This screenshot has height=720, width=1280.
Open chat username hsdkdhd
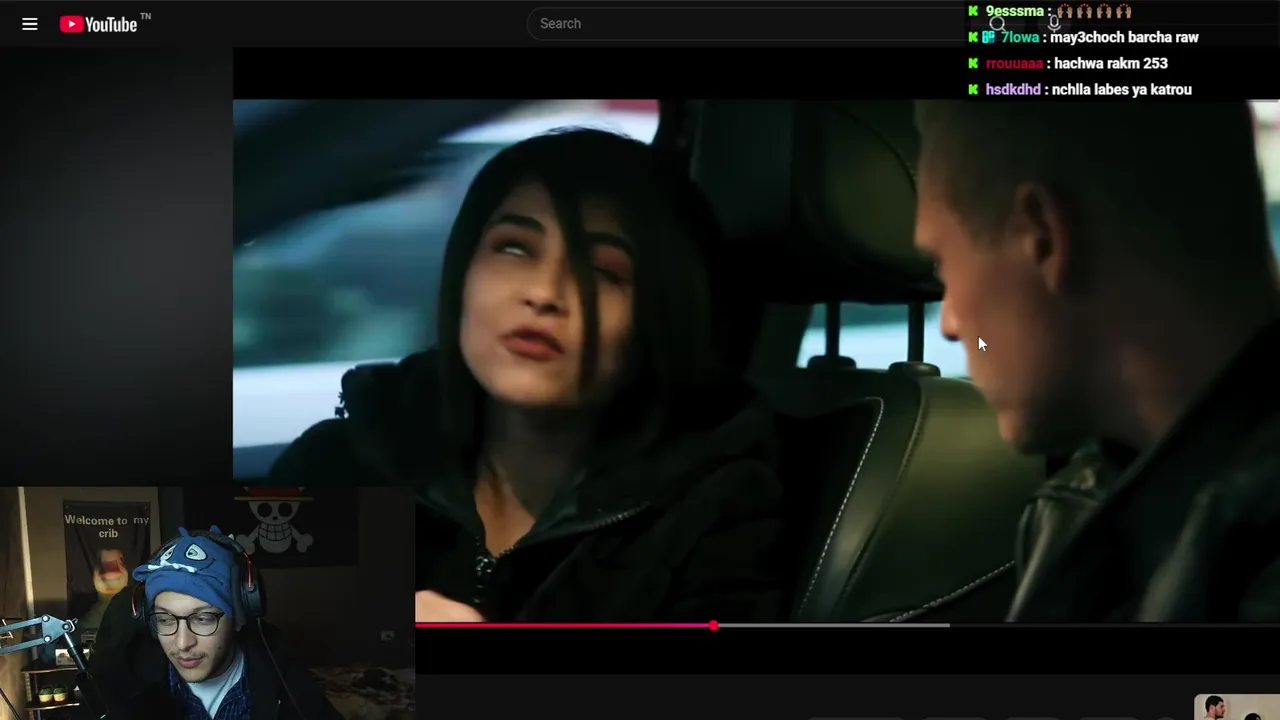[x=1013, y=89]
